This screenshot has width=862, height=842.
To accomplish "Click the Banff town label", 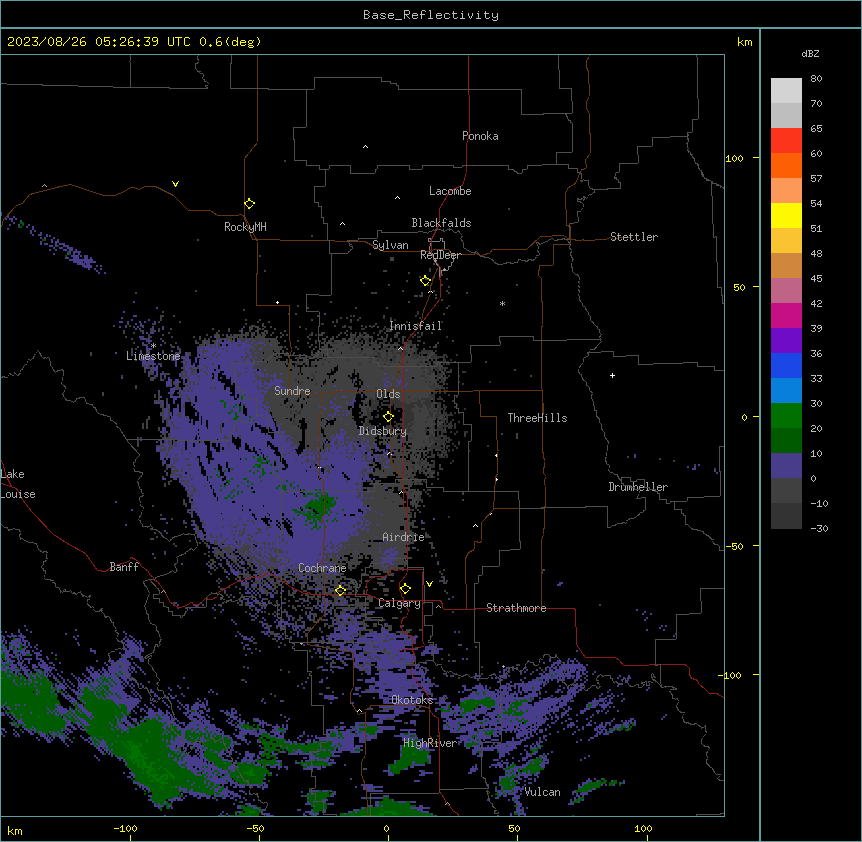I will pos(124,567).
